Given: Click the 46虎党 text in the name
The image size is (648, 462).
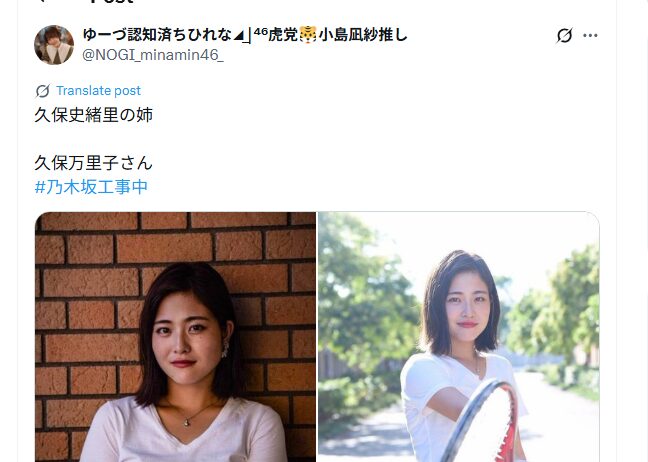Looking at the screenshot, I should (x=275, y=35).
